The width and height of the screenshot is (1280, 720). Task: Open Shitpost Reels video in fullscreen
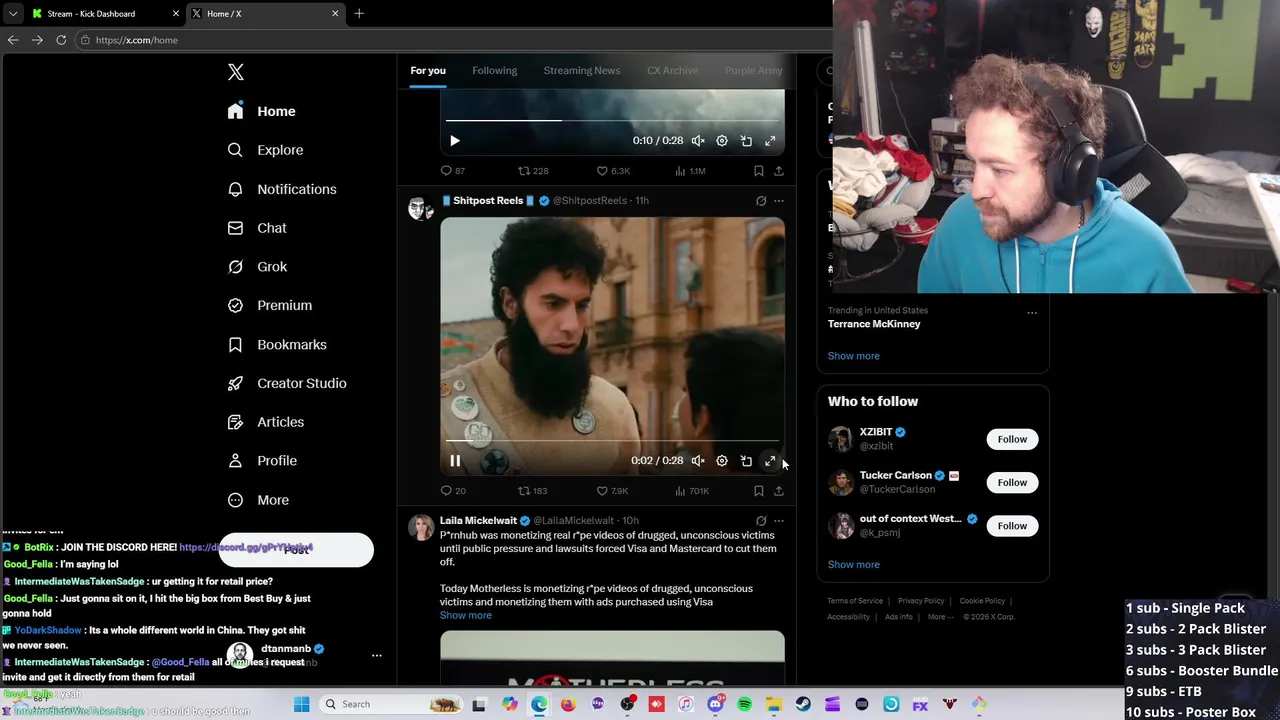click(770, 461)
